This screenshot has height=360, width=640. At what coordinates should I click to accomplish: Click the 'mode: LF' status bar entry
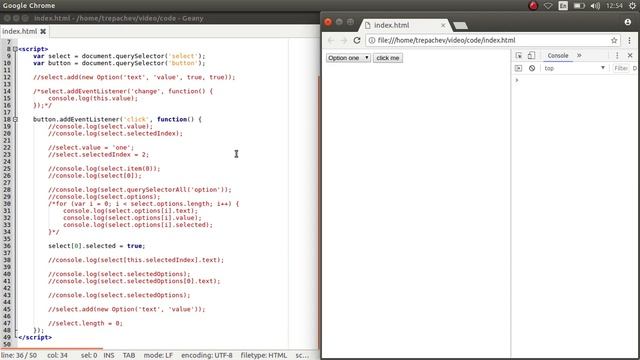coord(158,356)
